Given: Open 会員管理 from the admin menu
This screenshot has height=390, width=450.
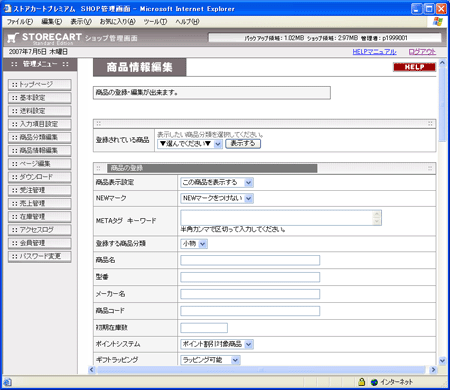Looking at the screenshot, I should pyautogui.click(x=40, y=243).
